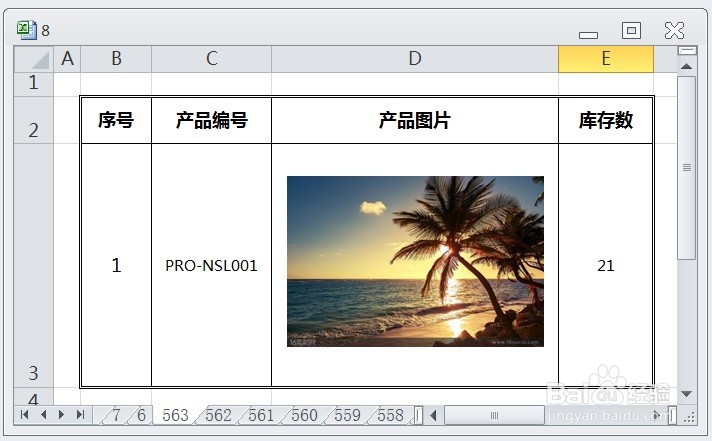Close the workbook window
The width and height of the screenshot is (712, 441).
[674, 30]
